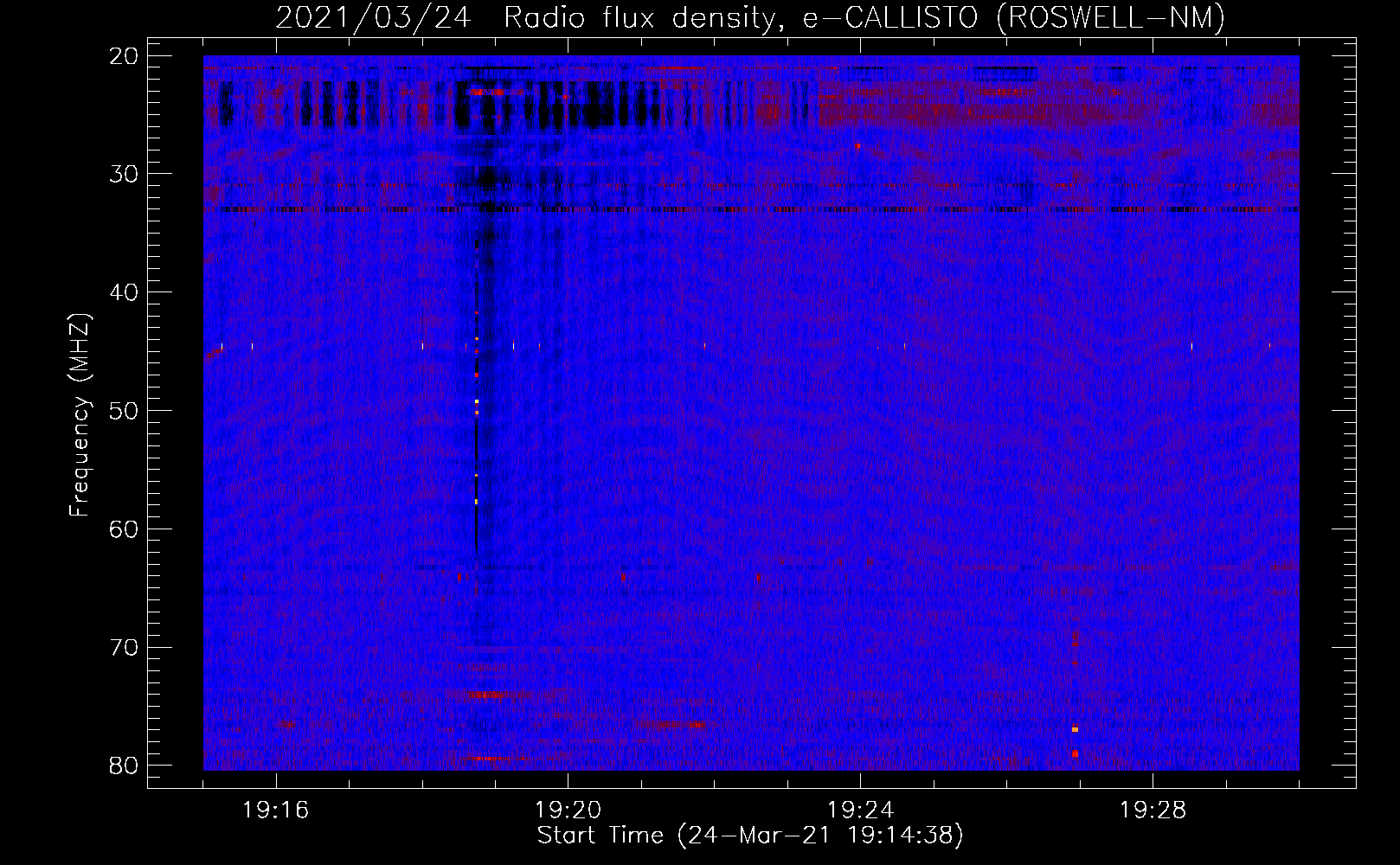Click the 40 frequency tick label
This screenshot has width=1400, height=865.
pyautogui.click(x=125, y=292)
